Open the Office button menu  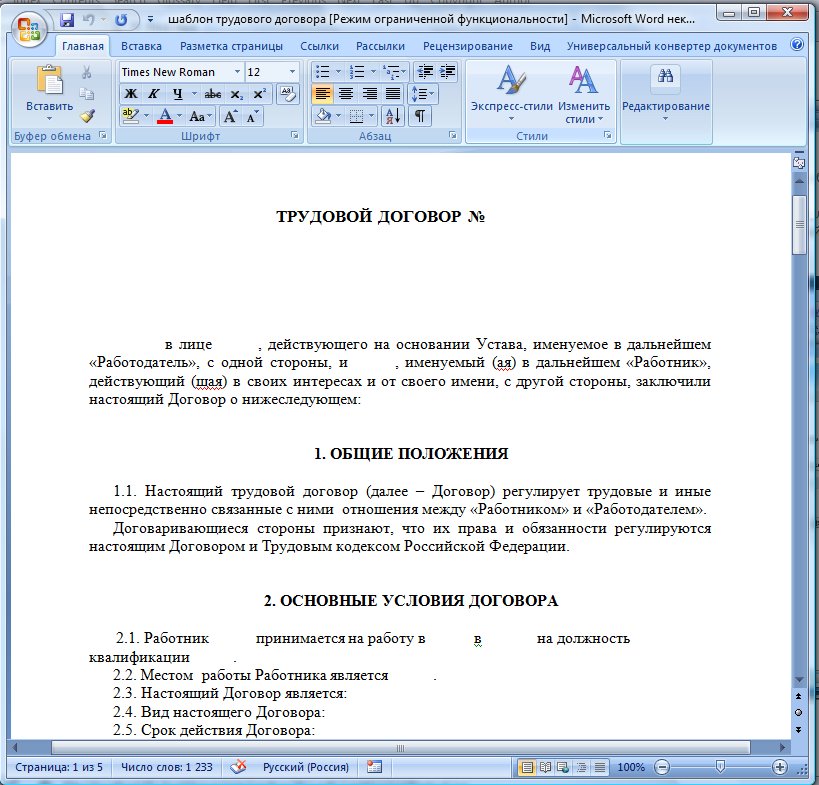[29, 28]
